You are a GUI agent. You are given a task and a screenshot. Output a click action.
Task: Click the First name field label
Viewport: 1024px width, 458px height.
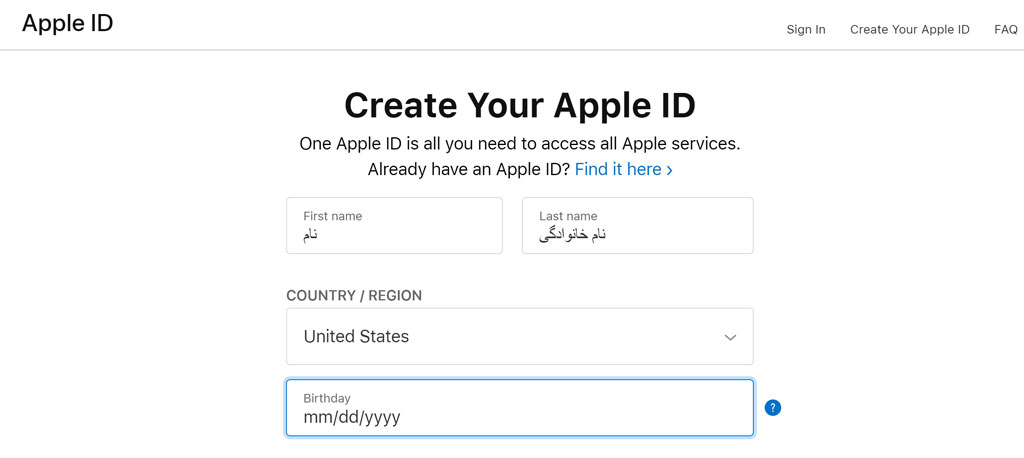(332, 216)
